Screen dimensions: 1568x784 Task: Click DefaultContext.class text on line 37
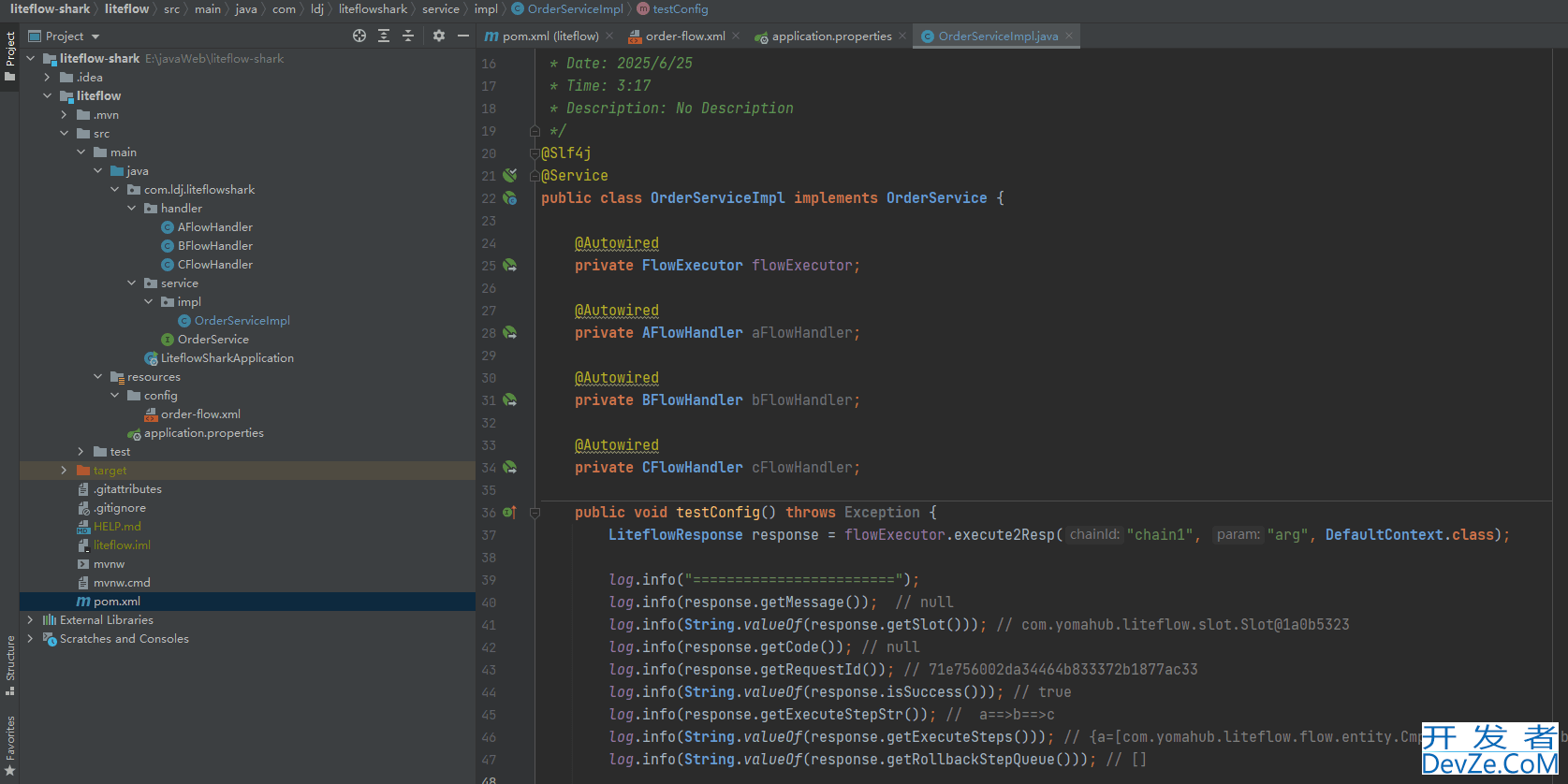click(x=1410, y=534)
